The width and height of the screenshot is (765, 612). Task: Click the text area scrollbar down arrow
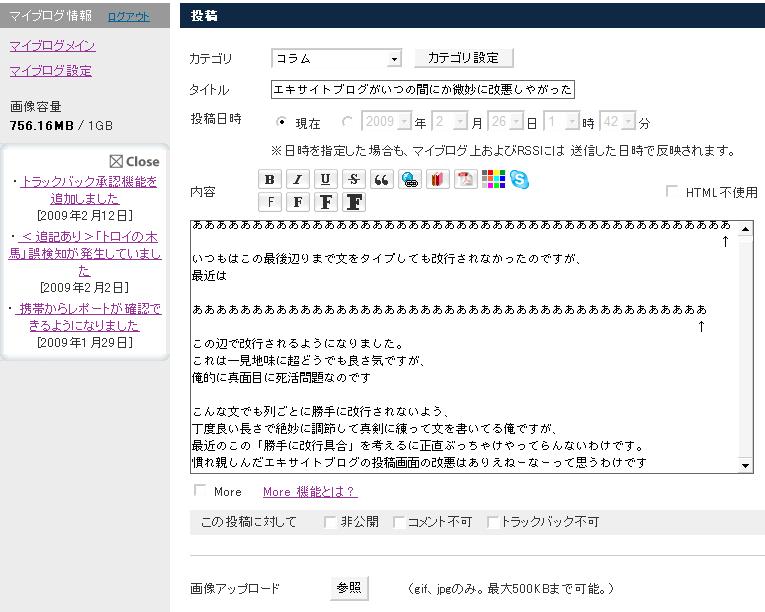tap(745, 465)
